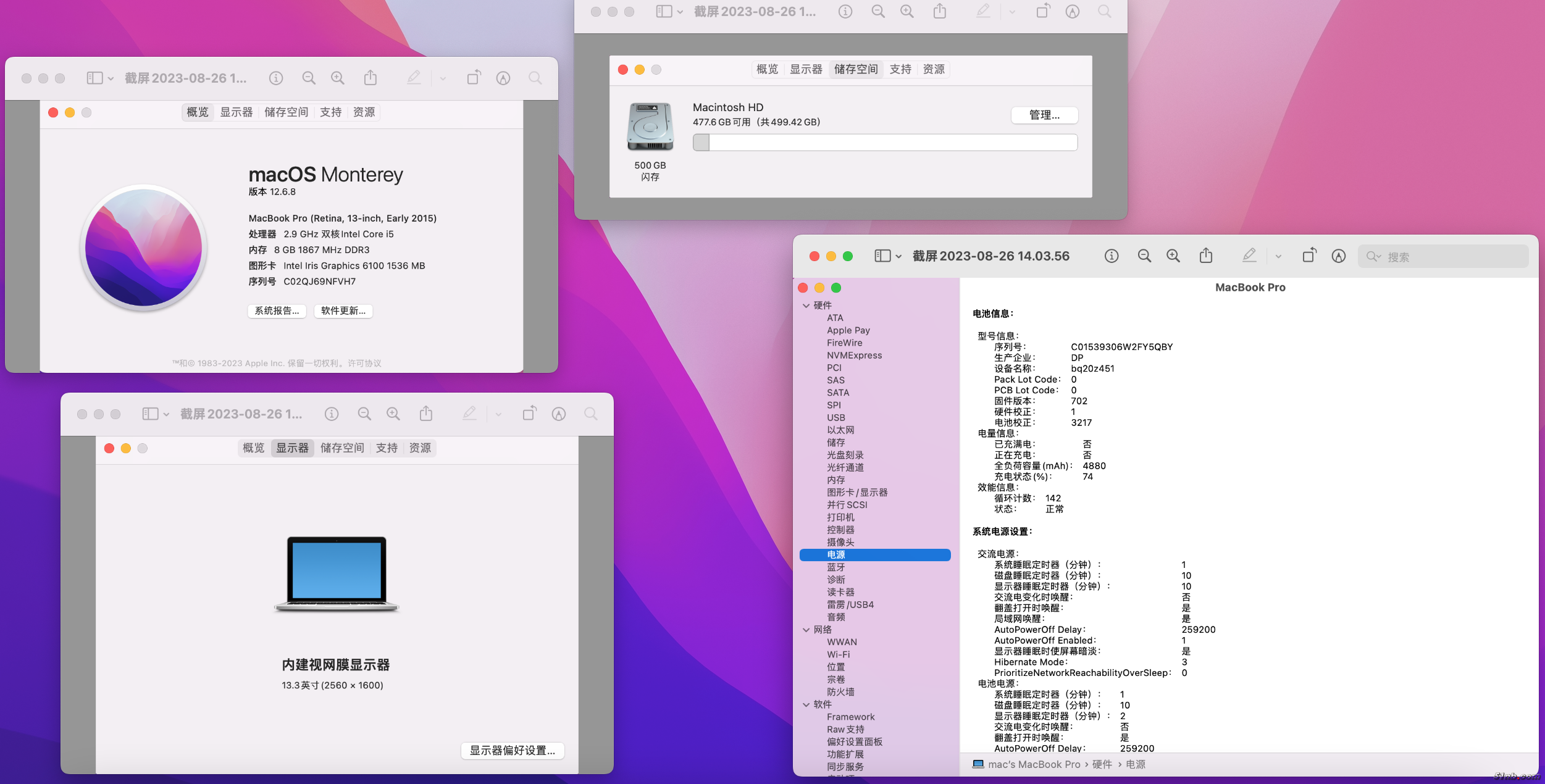Open sidebar view icon in the front Preview window
The image size is (1545, 784).
point(882,256)
